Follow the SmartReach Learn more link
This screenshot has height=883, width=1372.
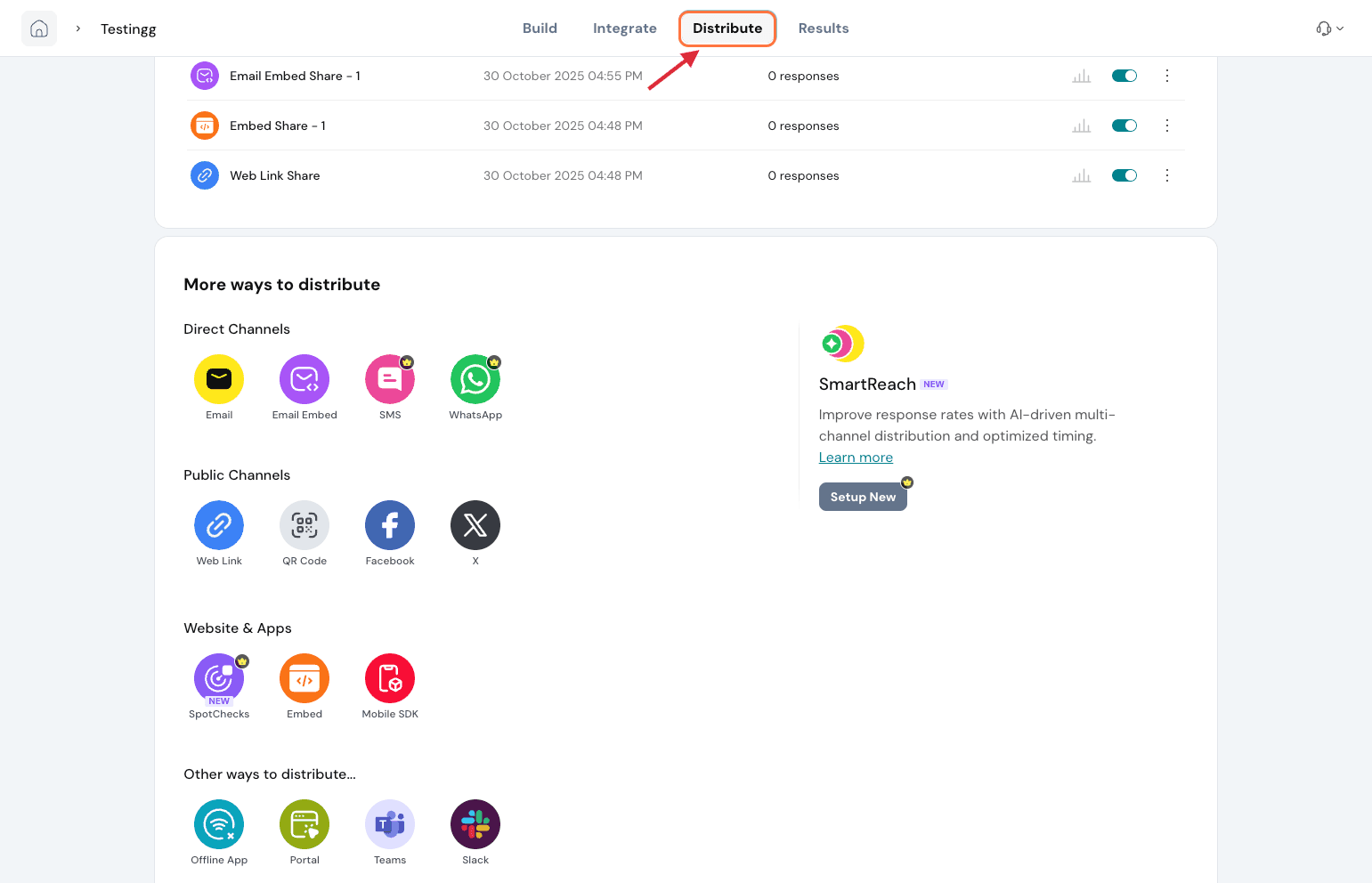[855, 458]
